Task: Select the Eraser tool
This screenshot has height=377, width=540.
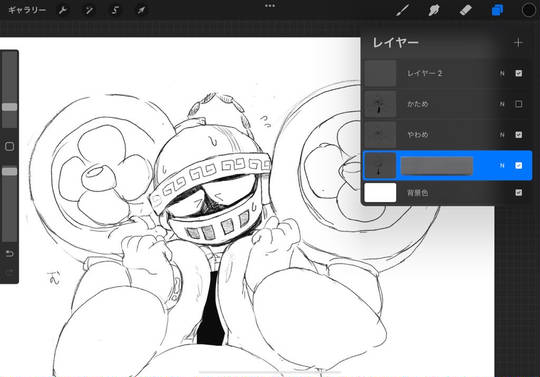Action: [466, 10]
